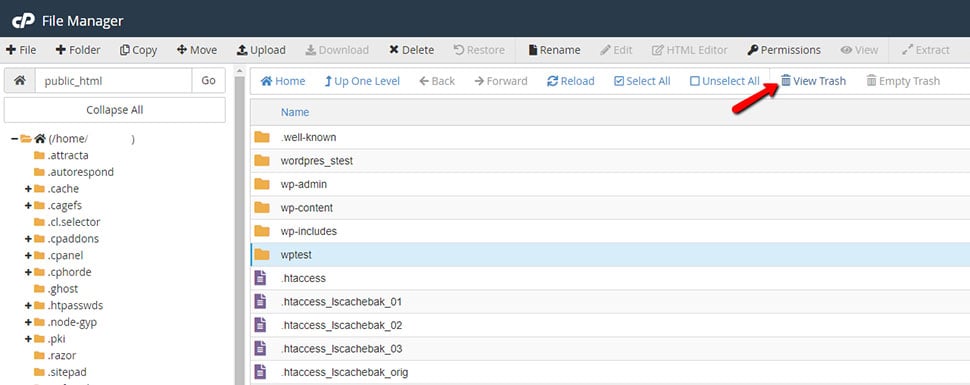
Task: Expand the .pki folder in tree
Action: pyautogui.click(x=28, y=339)
